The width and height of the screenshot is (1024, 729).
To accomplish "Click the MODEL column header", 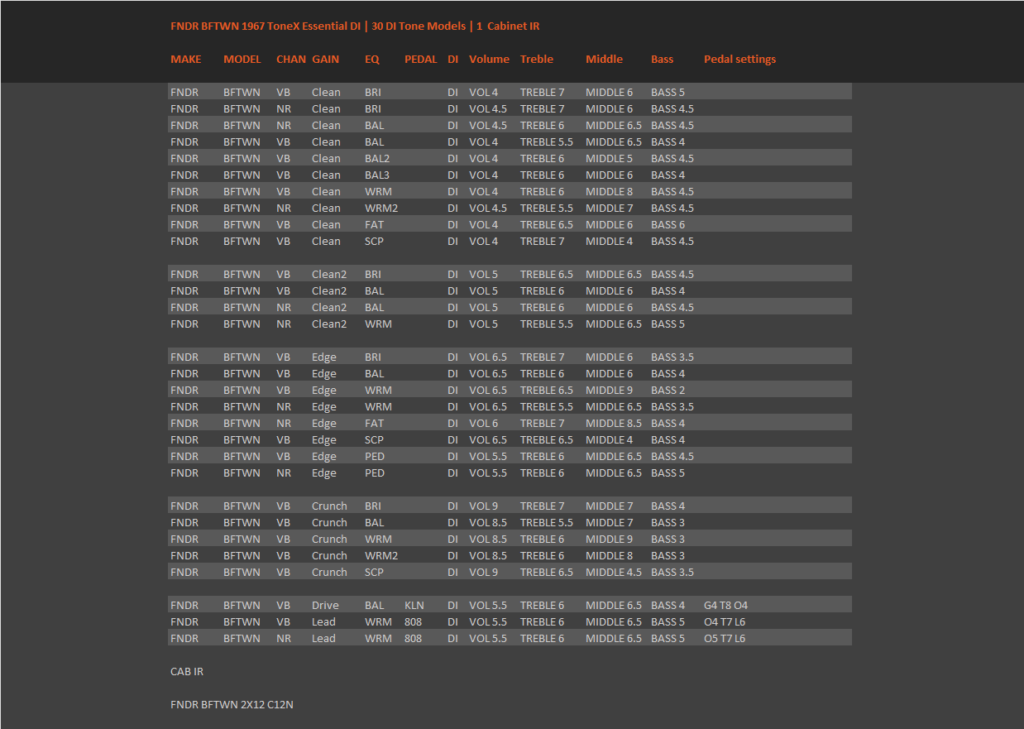I will [x=242, y=59].
